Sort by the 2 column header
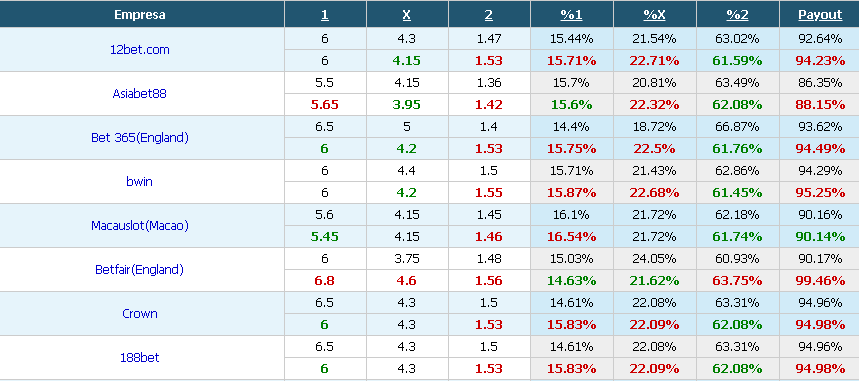Image resolution: width=859 pixels, height=381 pixels. [x=489, y=15]
